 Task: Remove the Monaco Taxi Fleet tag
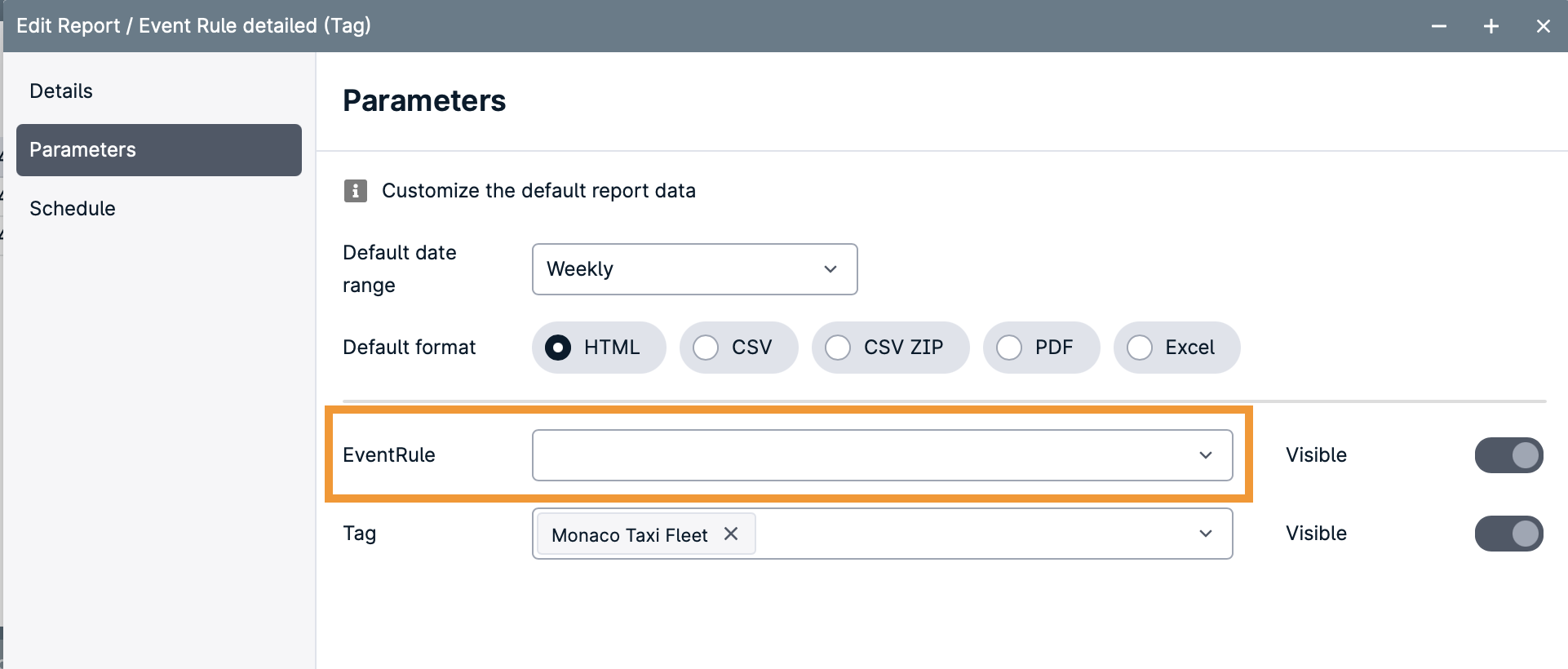[x=731, y=534]
